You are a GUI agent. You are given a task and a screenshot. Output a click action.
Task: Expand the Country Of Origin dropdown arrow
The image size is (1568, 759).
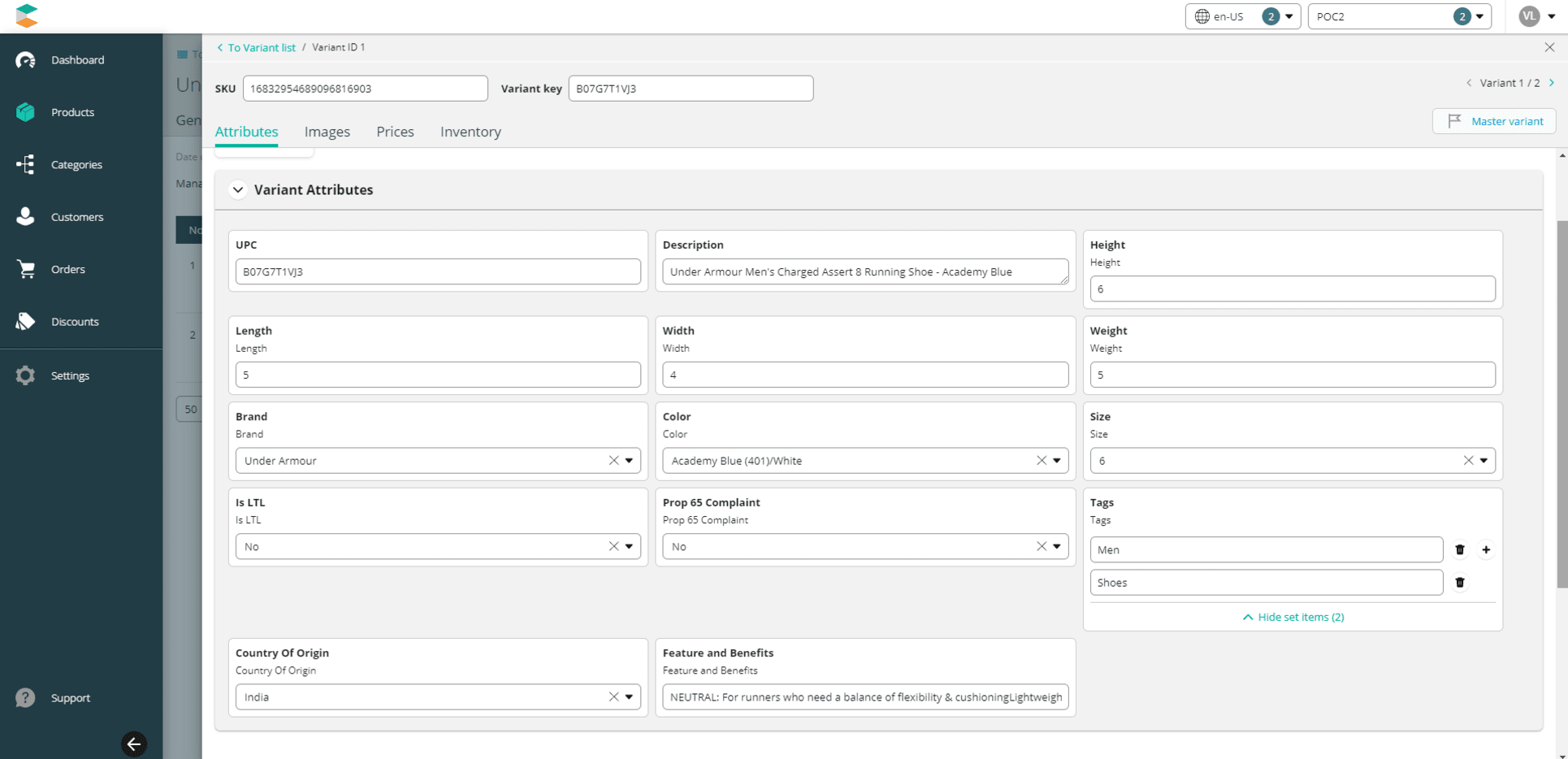pos(629,697)
